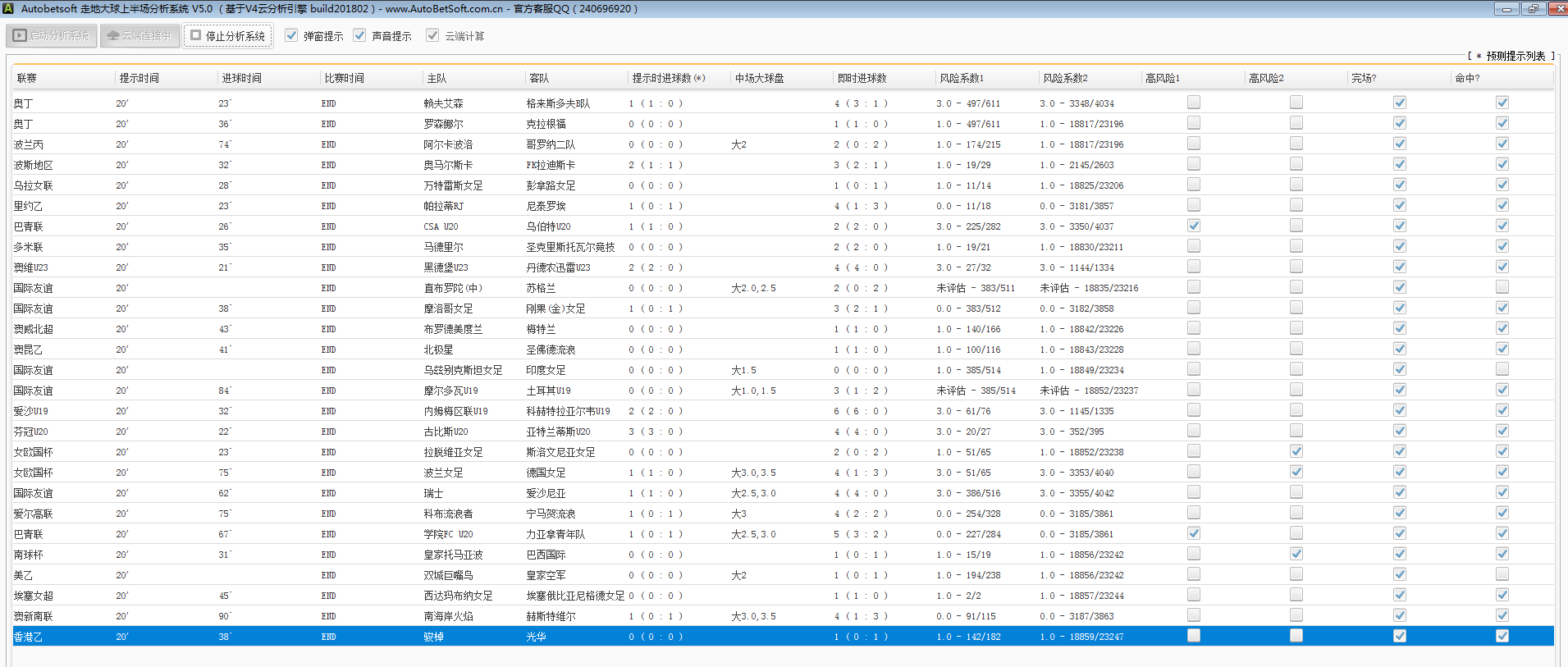Toggle the 云端计算 checkbox
Viewport: 1568px width, 667px height.
pos(432,36)
